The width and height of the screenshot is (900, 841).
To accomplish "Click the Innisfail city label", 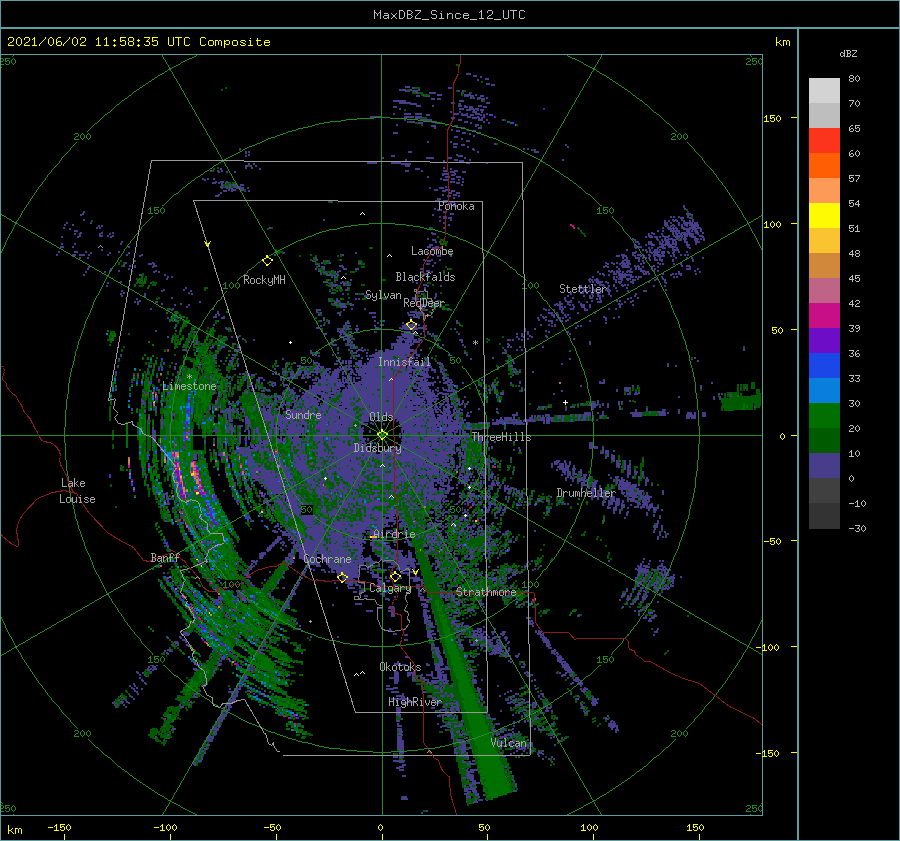I will click(x=404, y=362).
